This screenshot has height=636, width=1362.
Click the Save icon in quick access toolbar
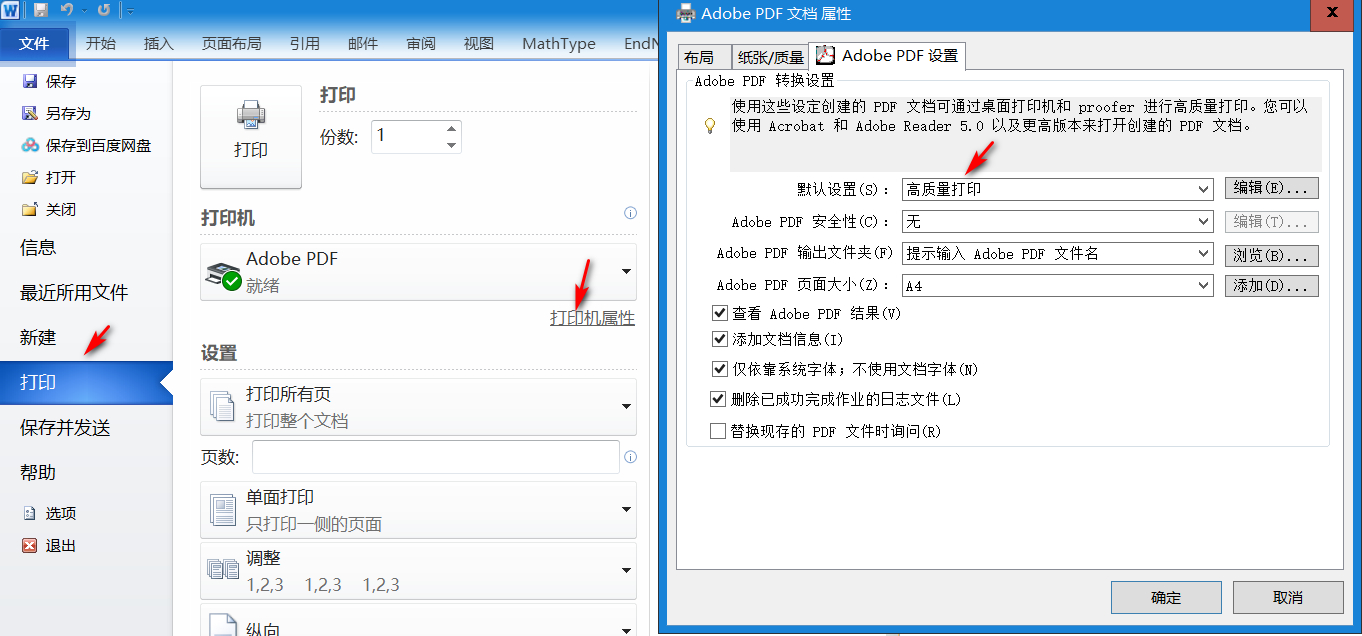(x=41, y=10)
